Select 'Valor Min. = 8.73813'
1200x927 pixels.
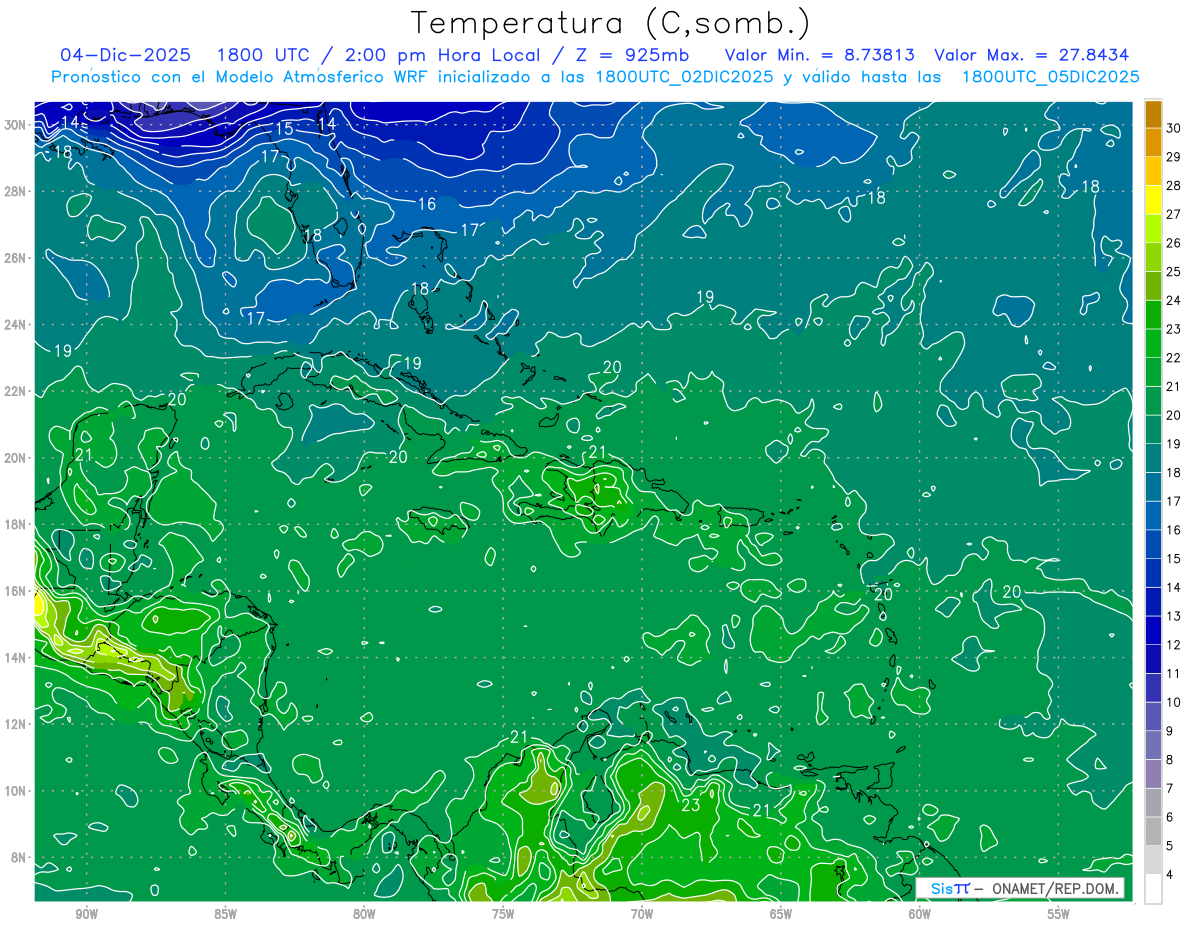pyautogui.click(x=820, y=55)
